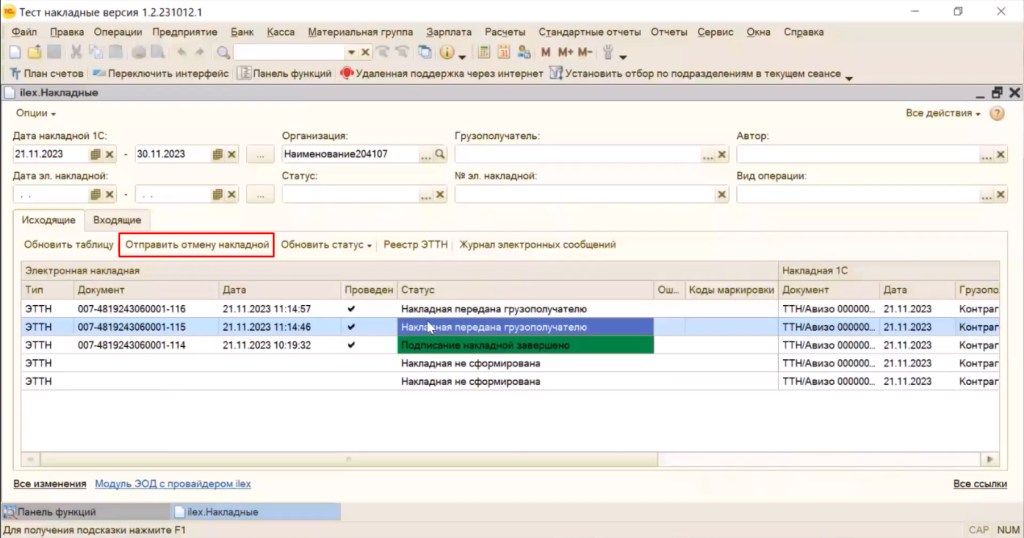This screenshot has height=538, width=1024.
Task: Open the Модуль ЭОД с провайдером ilex link
Action: coord(172,484)
